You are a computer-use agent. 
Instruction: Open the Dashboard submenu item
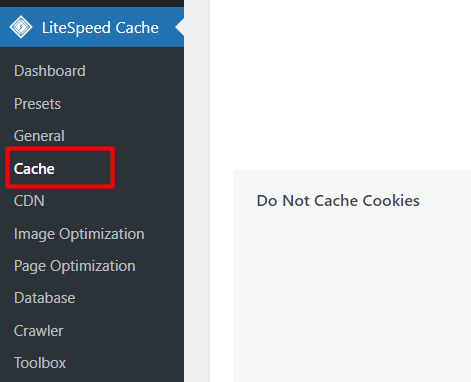point(50,71)
